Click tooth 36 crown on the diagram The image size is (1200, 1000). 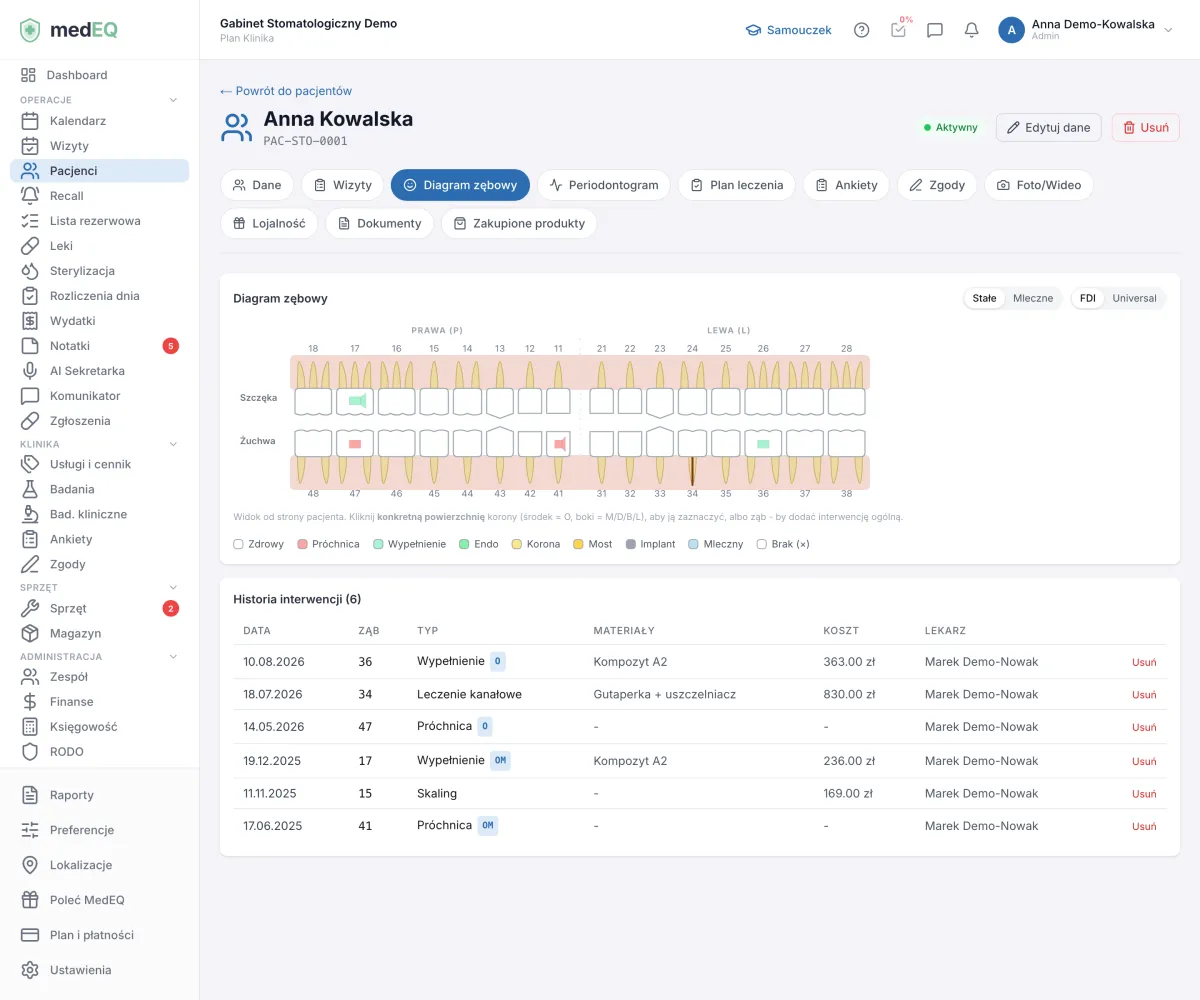tap(763, 443)
